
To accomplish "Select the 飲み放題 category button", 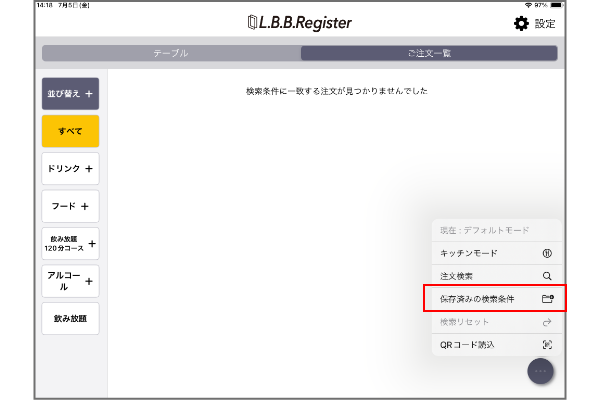I will (70, 318).
